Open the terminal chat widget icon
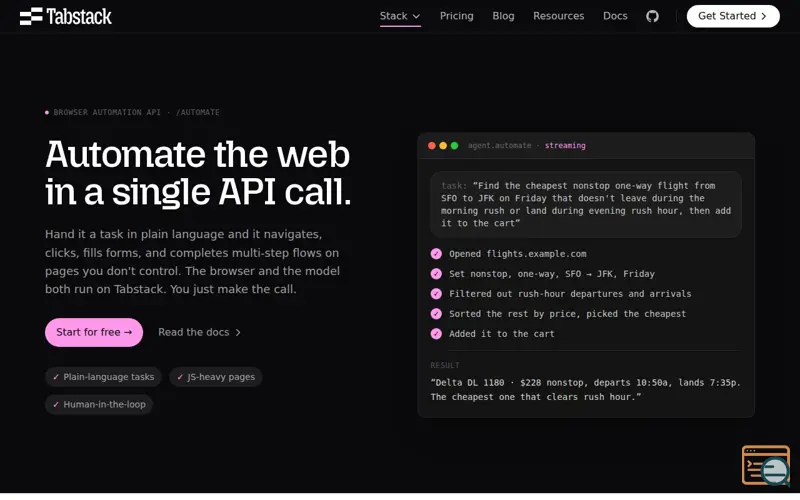 (766, 465)
